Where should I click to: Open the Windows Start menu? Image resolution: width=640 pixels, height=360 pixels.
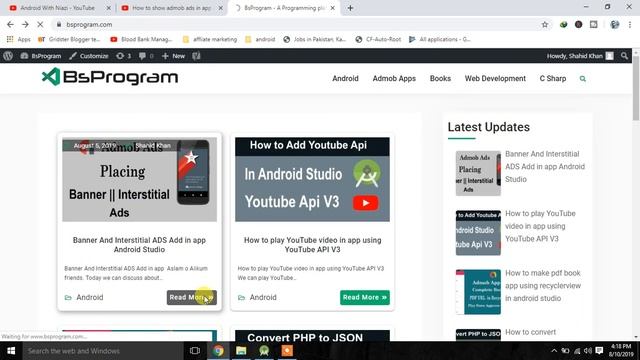[11, 351]
